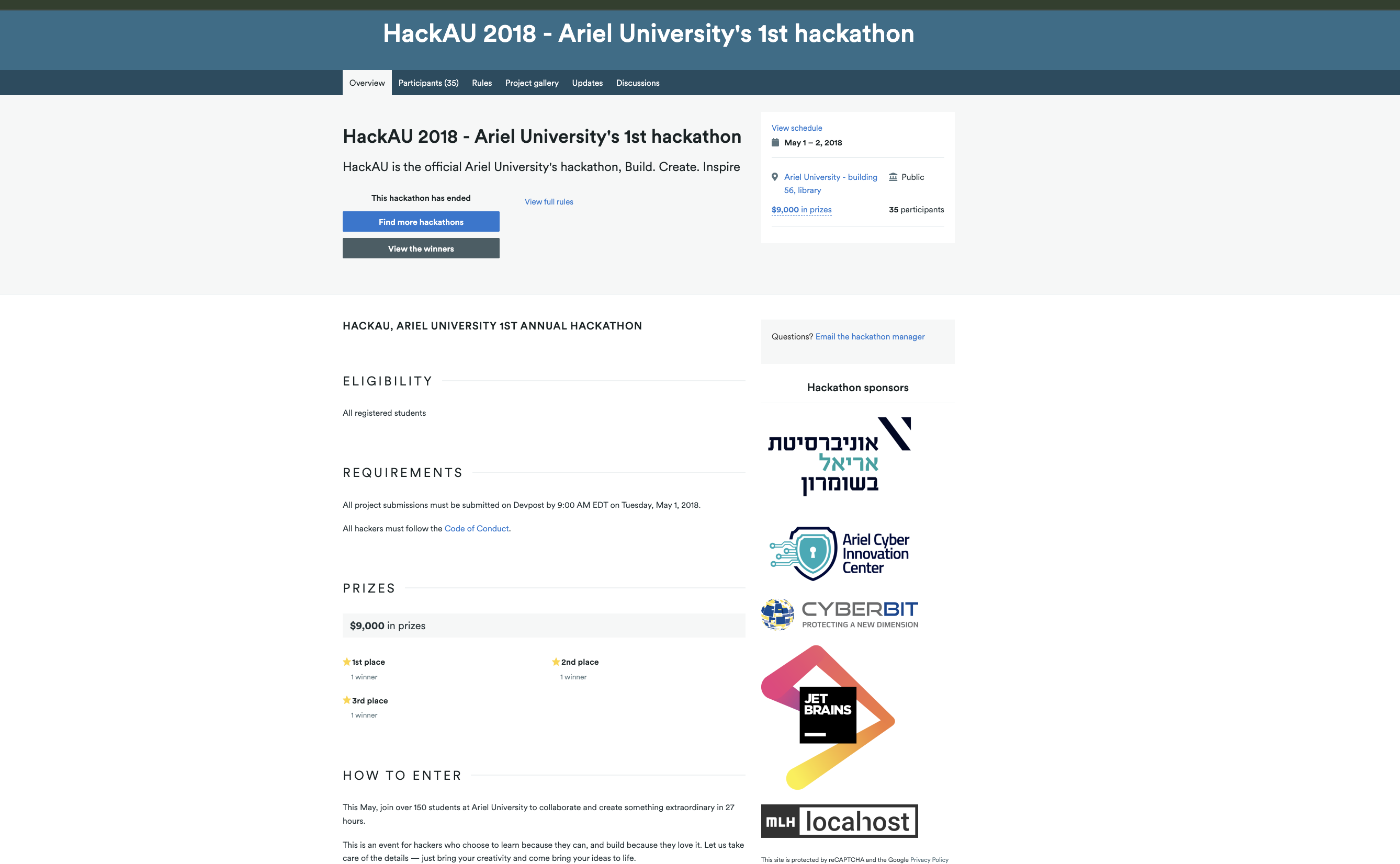Screen dimensions: 1400x864
Task: Click the star icon beside 1st place
Action: click(x=346, y=662)
